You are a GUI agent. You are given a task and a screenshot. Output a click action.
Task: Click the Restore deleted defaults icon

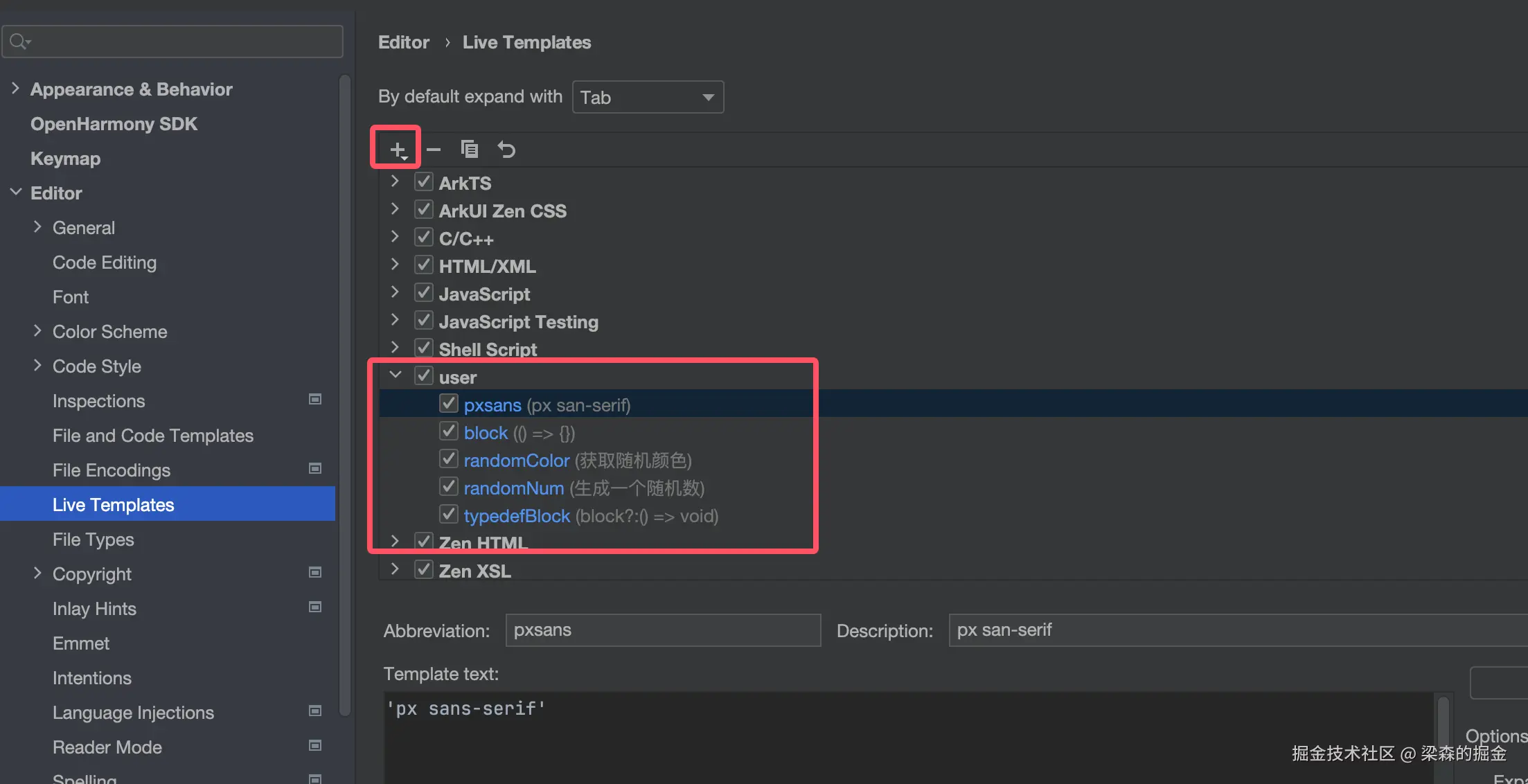click(506, 149)
